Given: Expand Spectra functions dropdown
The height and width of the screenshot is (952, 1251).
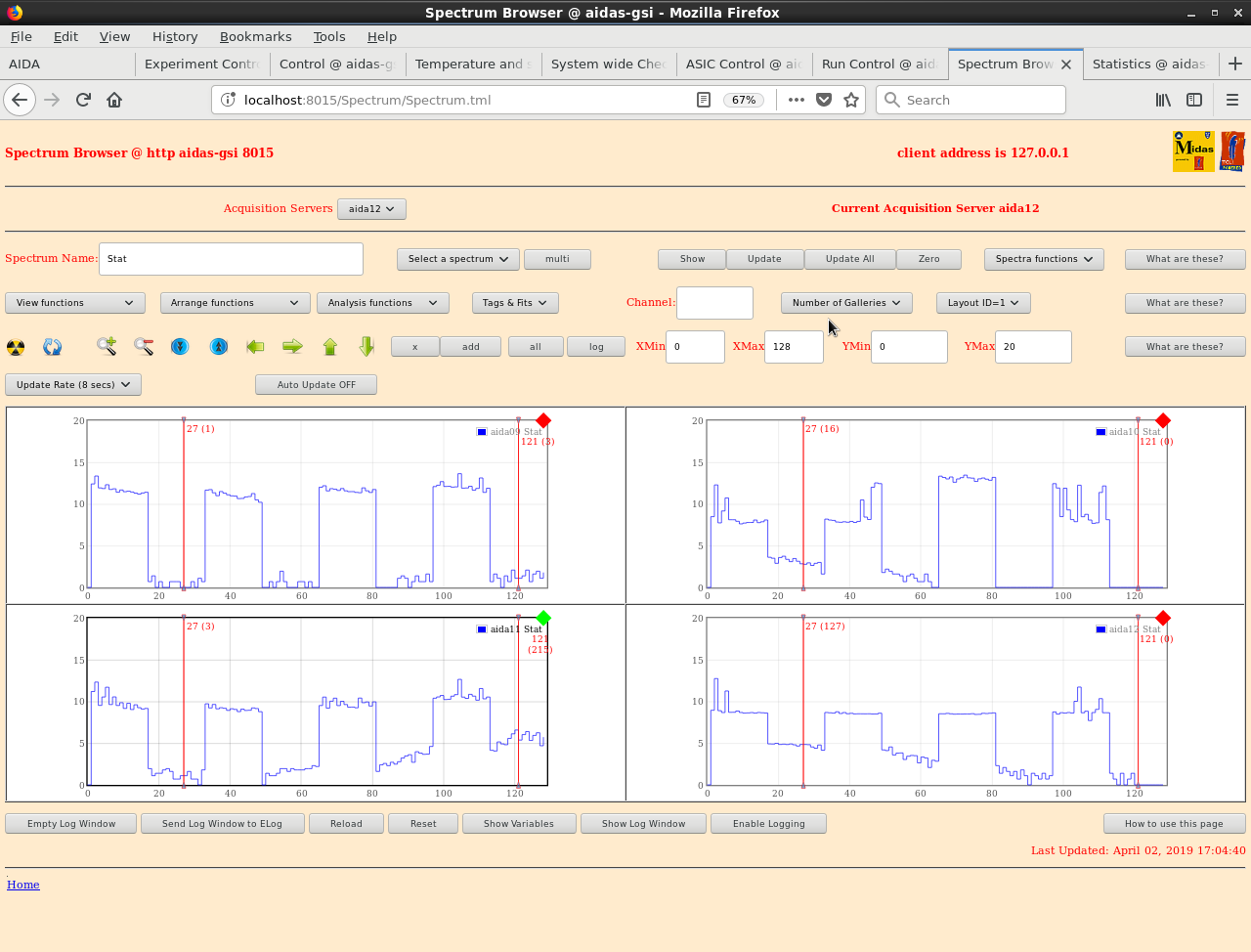Looking at the screenshot, I should tap(1044, 259).
